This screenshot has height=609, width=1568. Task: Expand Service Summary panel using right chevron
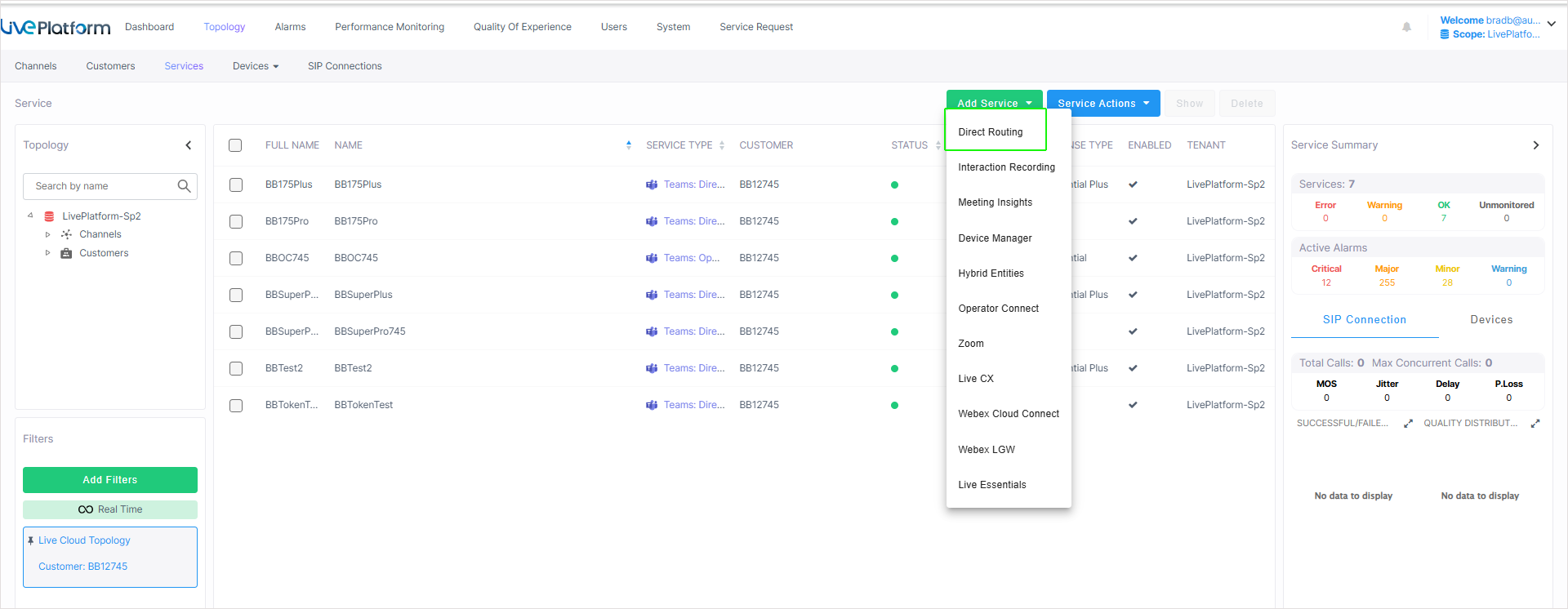(x=1535, y=145)
